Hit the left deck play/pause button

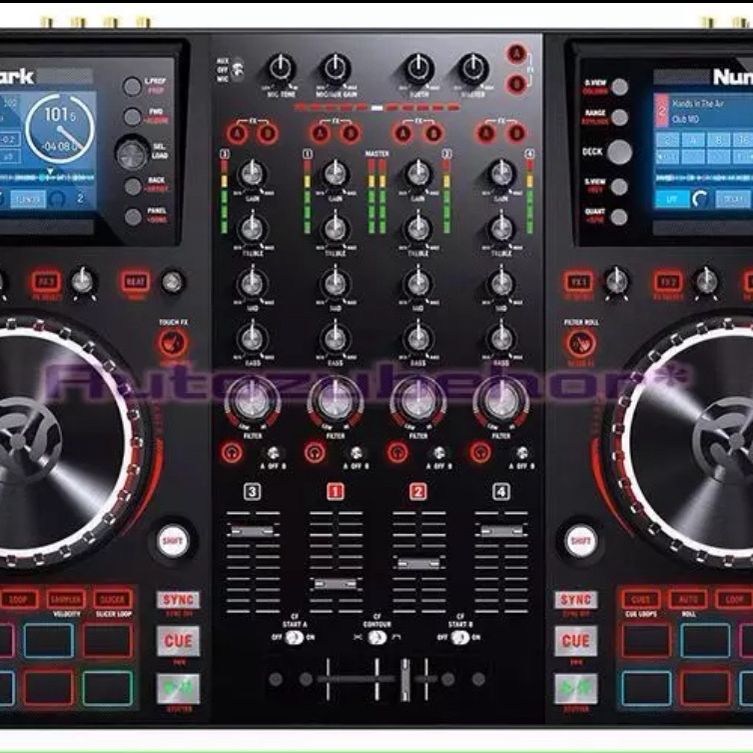pyautogui.click(x=178, y=689)
